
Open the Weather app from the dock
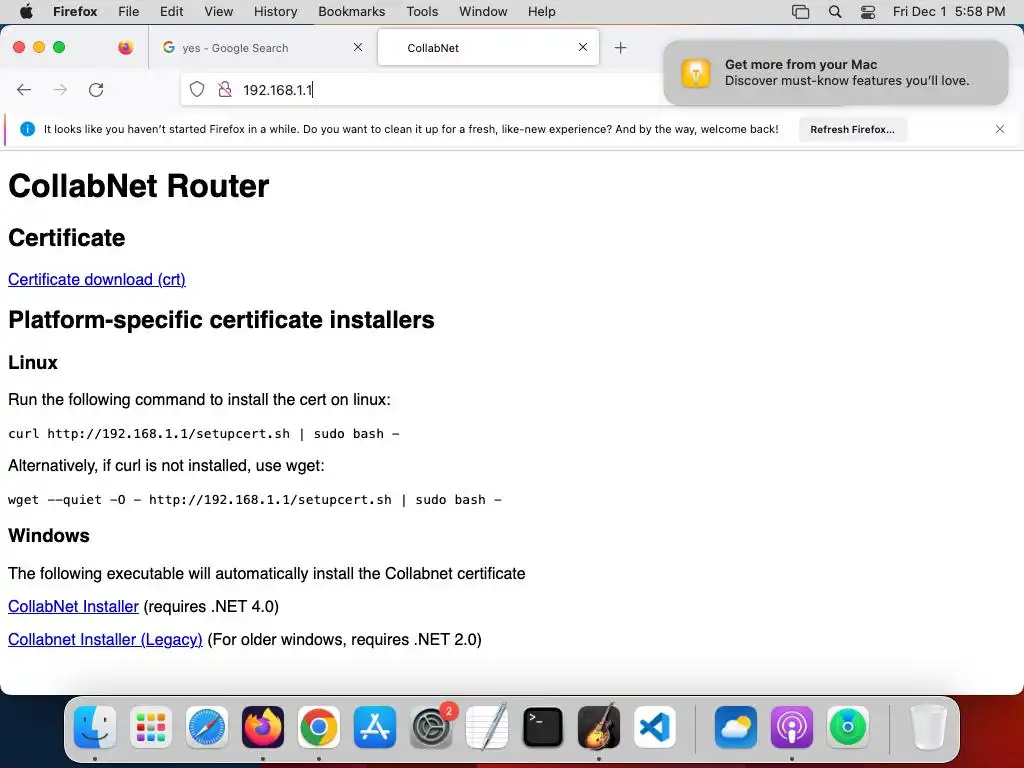[735, 727]
